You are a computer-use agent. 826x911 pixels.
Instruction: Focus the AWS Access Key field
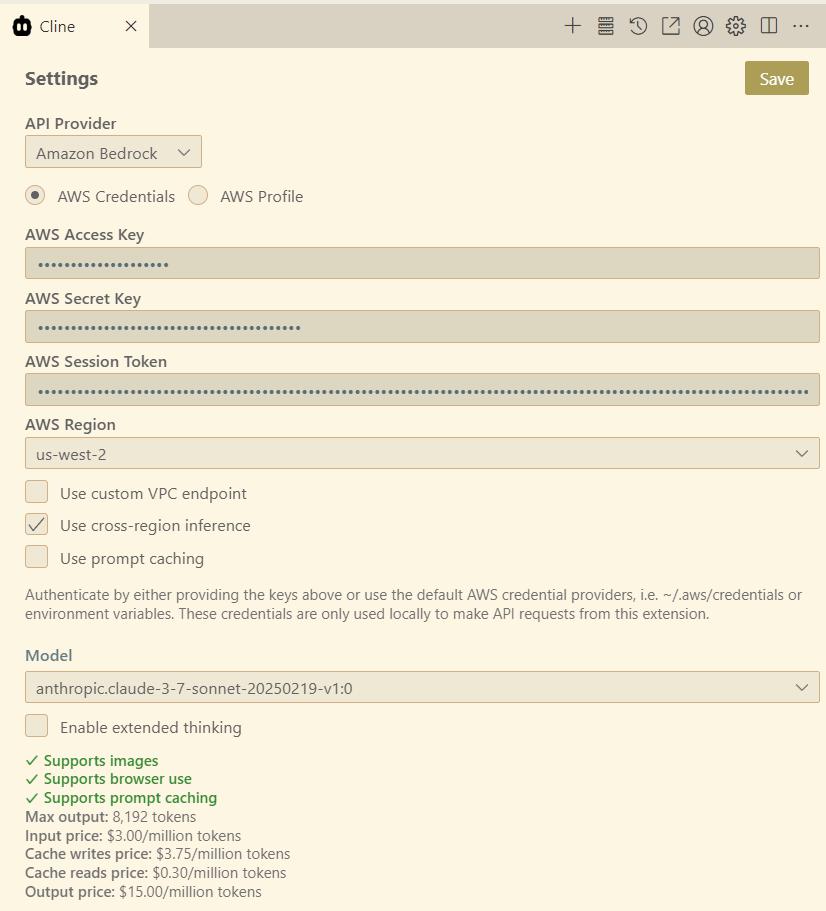(421, 264)
